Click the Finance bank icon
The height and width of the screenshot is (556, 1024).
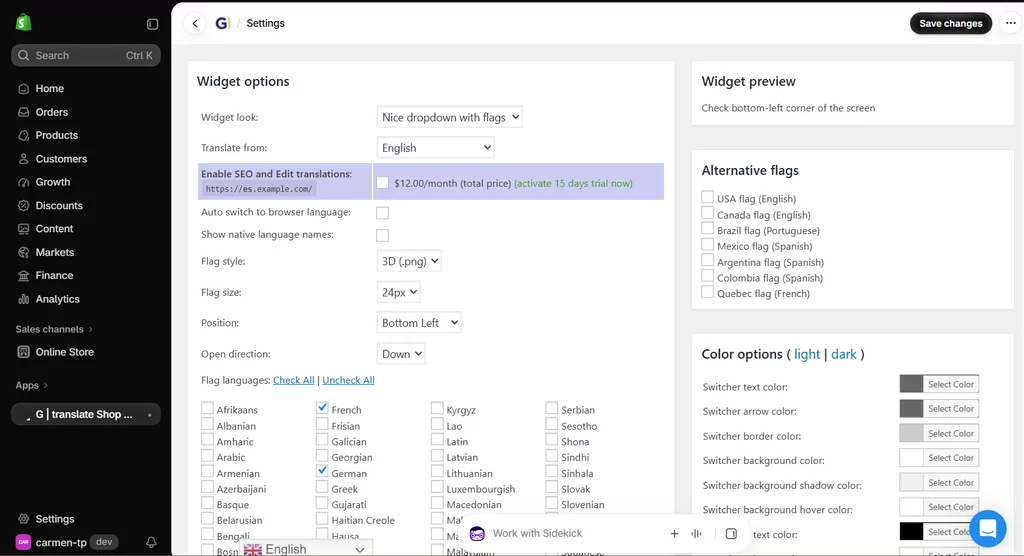click(24, 276)
